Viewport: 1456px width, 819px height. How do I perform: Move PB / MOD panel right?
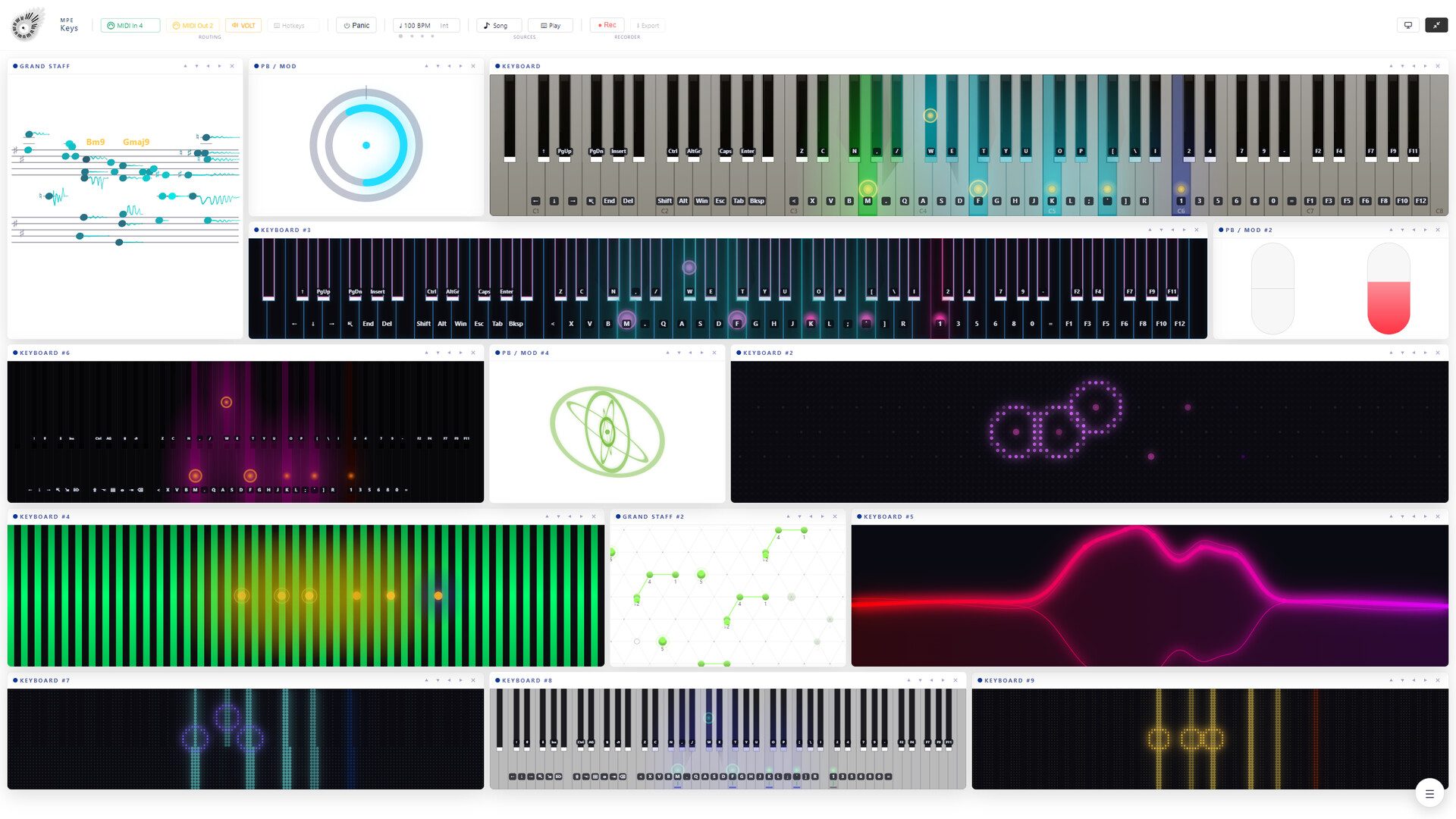[x=460, y=66]
